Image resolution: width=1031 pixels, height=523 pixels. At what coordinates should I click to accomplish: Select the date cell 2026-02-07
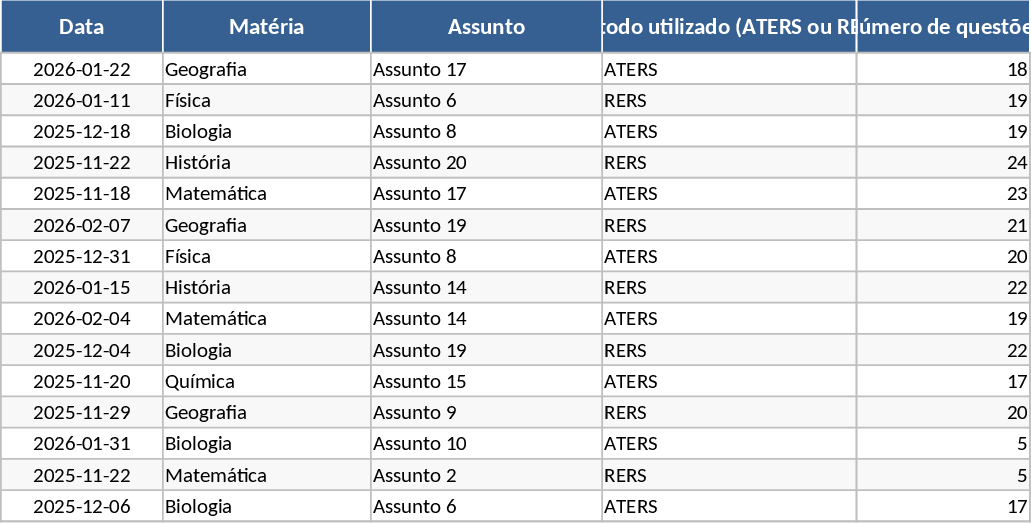(82, 225)
